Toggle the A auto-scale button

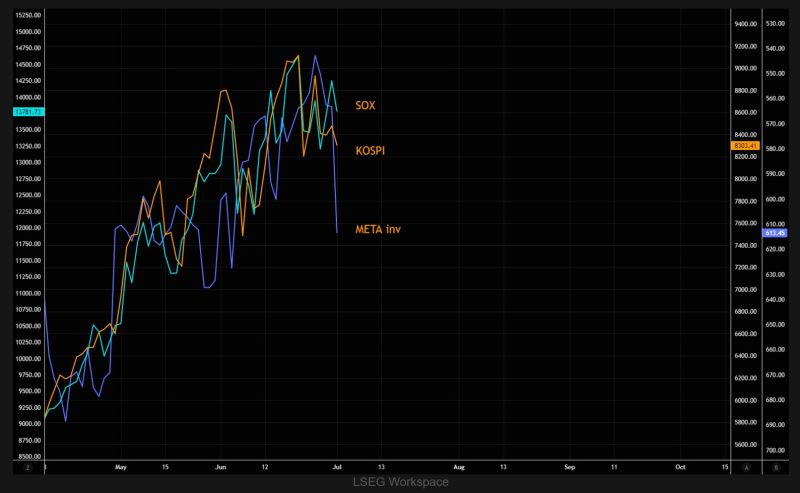point(746,467)
